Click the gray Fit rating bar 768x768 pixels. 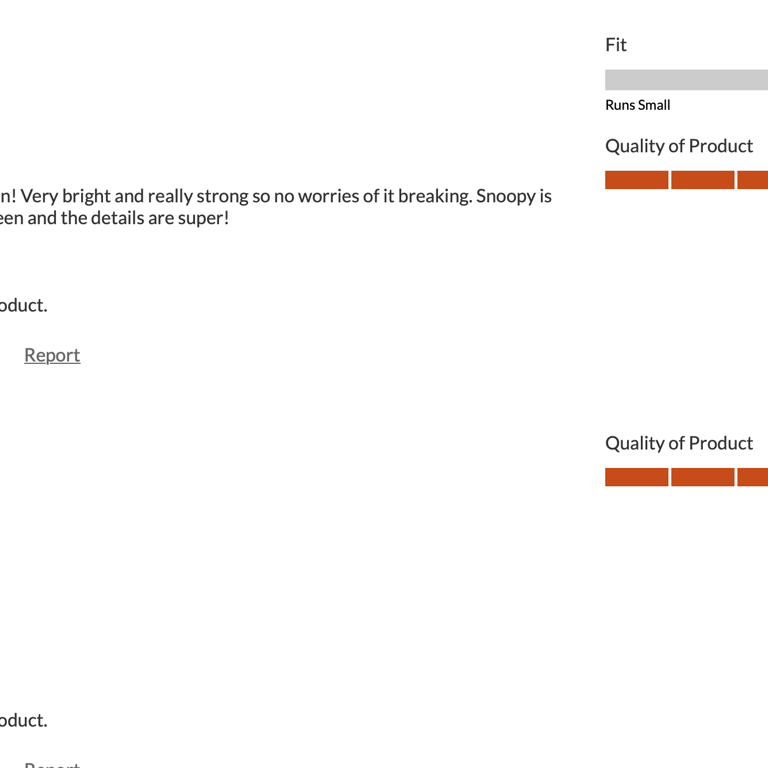point(686,80)
